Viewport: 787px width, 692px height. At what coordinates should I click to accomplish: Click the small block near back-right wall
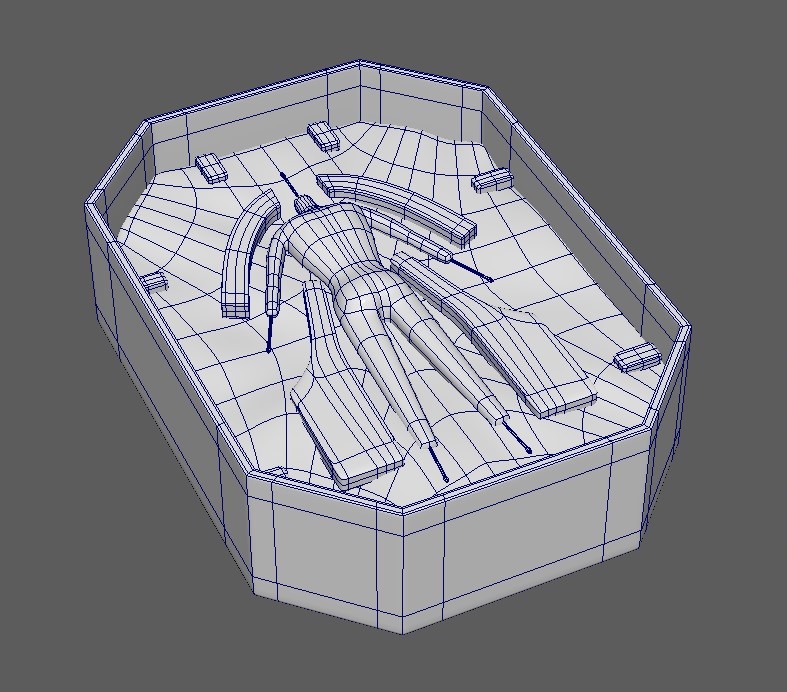pyautogui.click(x=492, y=180)
